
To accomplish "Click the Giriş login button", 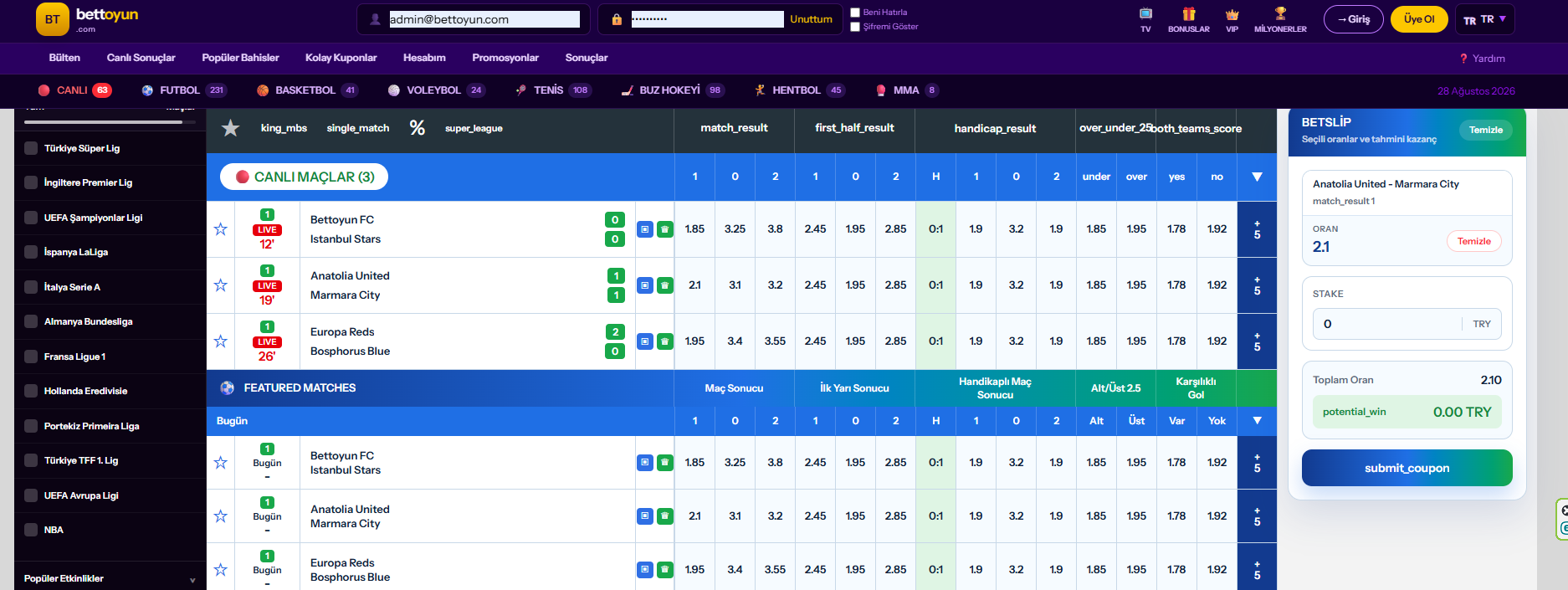I will click(x=1354, y=19).
